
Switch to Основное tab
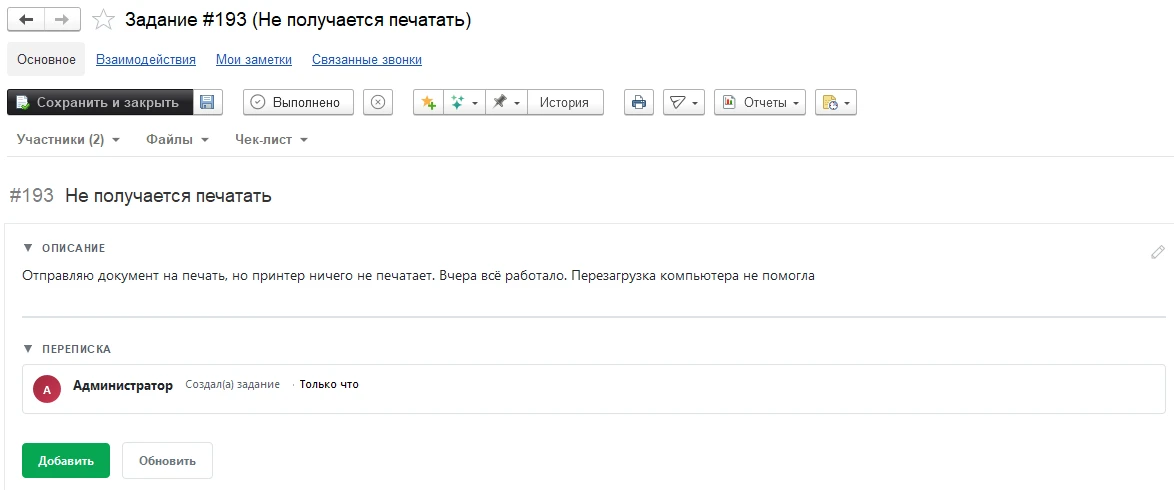point(46,59)
